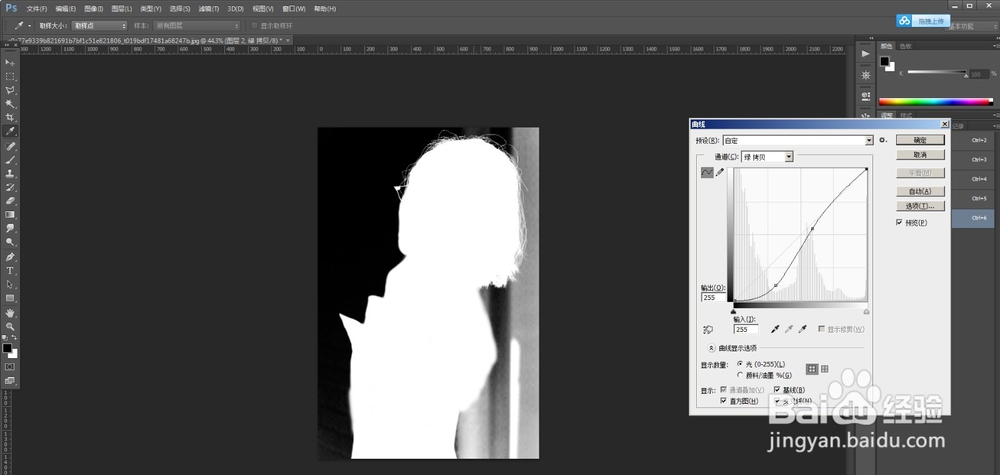Click the 拖拽上传 upload button
The height and width of the screenshot is (475, 1000).
point(923,21)
